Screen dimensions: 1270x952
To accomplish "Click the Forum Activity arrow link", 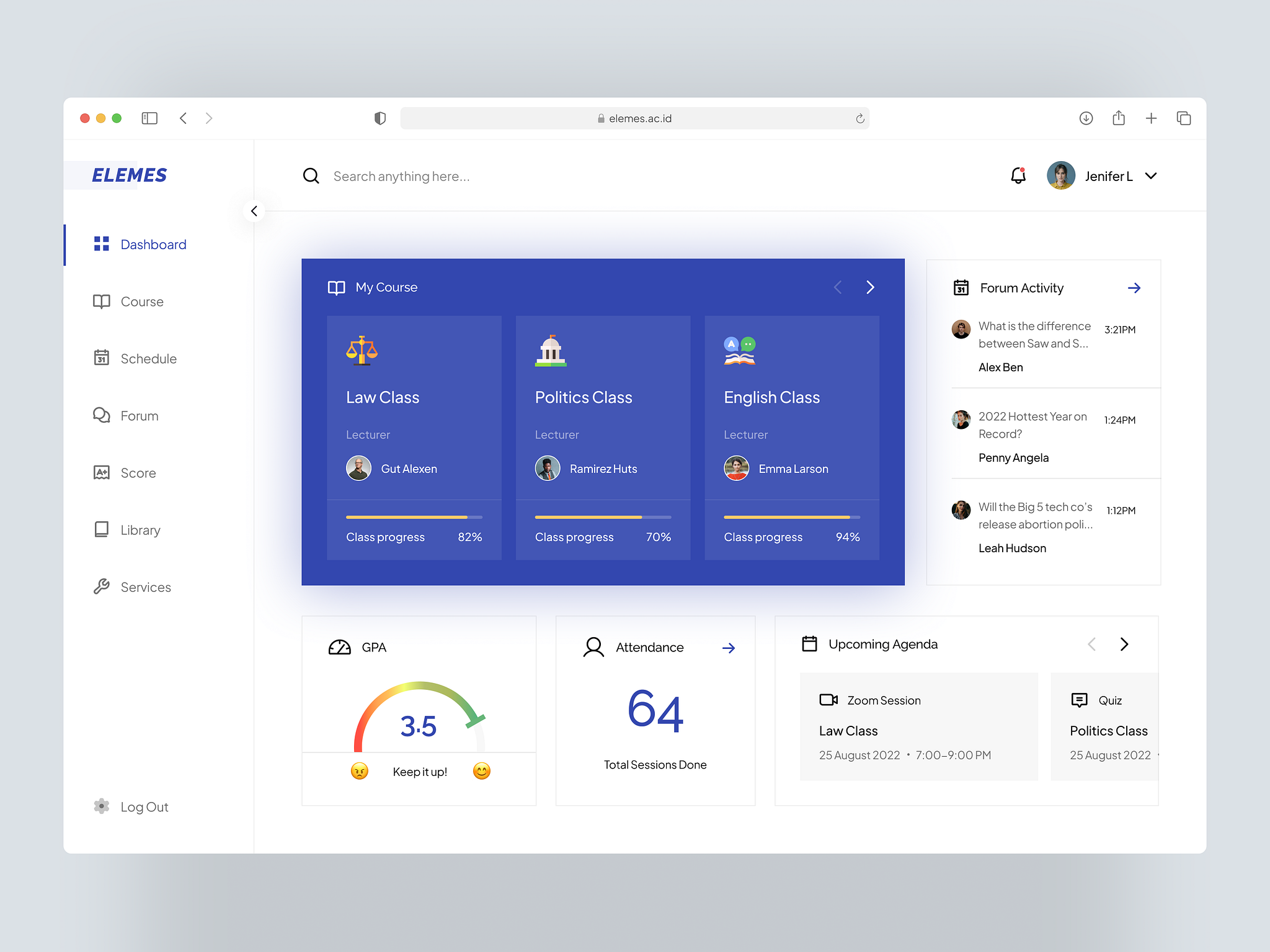I will point(1134,287).
